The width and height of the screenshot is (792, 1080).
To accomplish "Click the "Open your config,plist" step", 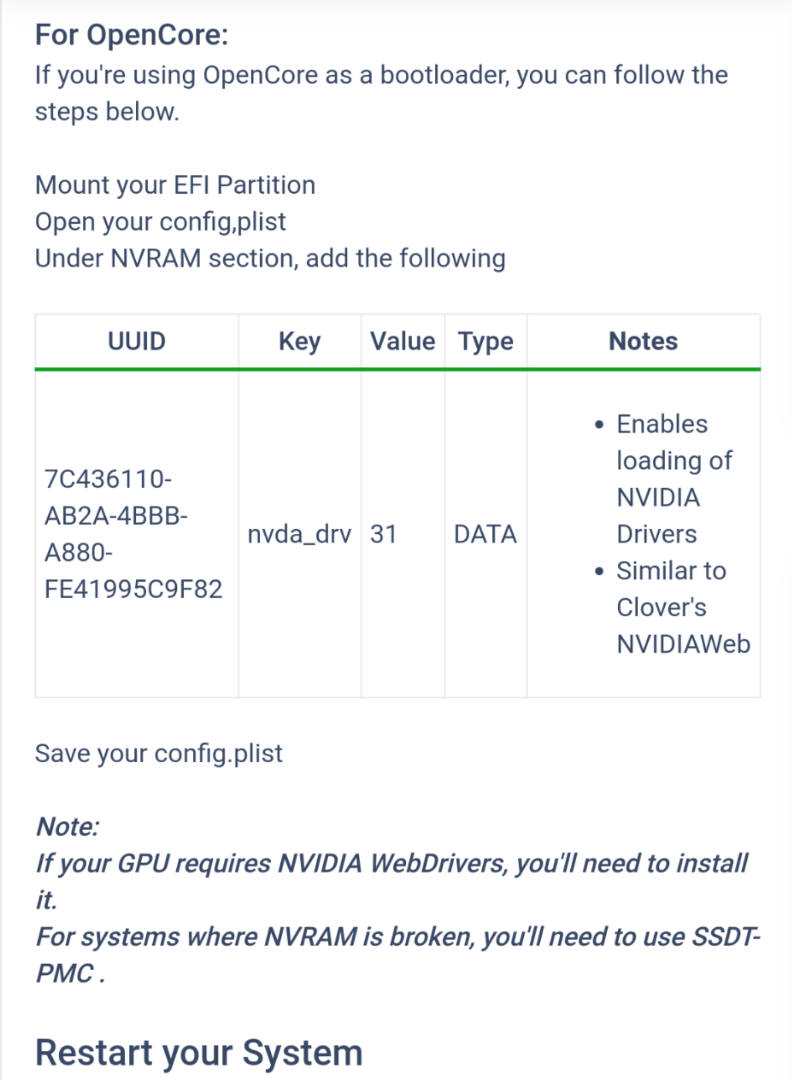I will (160, 221).
